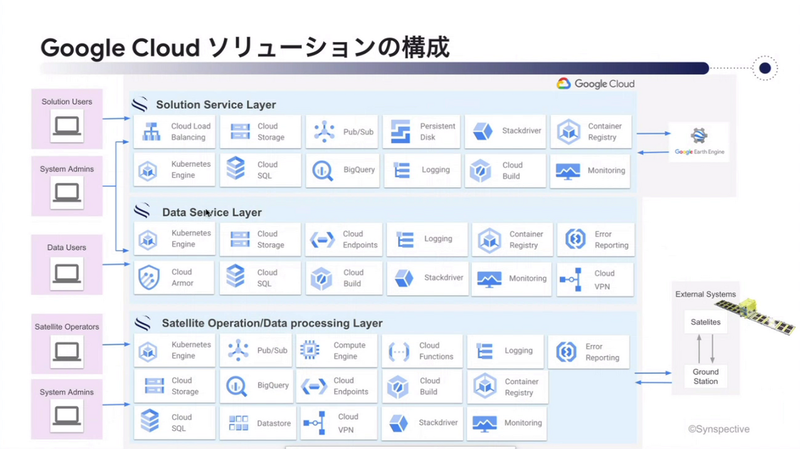Select Cloud Storage icon in Solution Service Layer
The width and height of the screenshot is (800, 449).
tap(240, 132)
